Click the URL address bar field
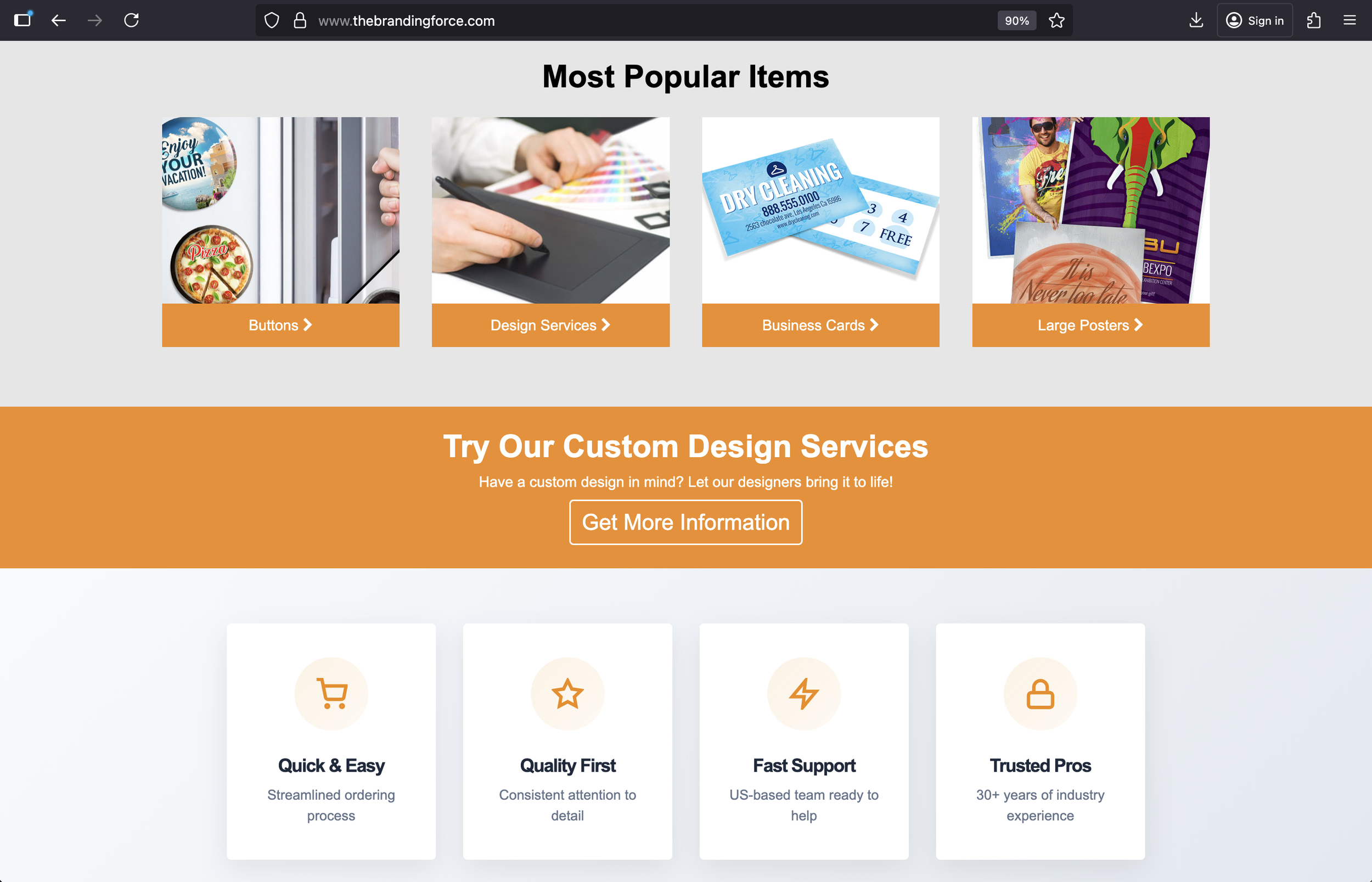Screen dimensions: 1372x882 point(653,21)
